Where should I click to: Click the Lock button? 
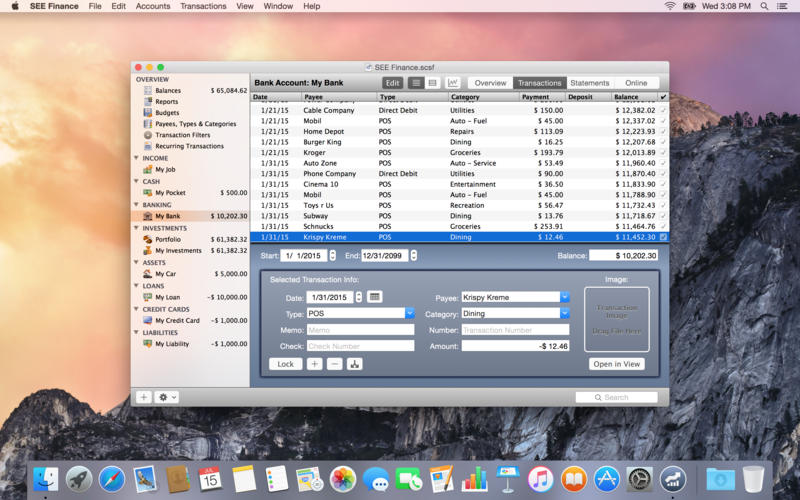(285, 364)
